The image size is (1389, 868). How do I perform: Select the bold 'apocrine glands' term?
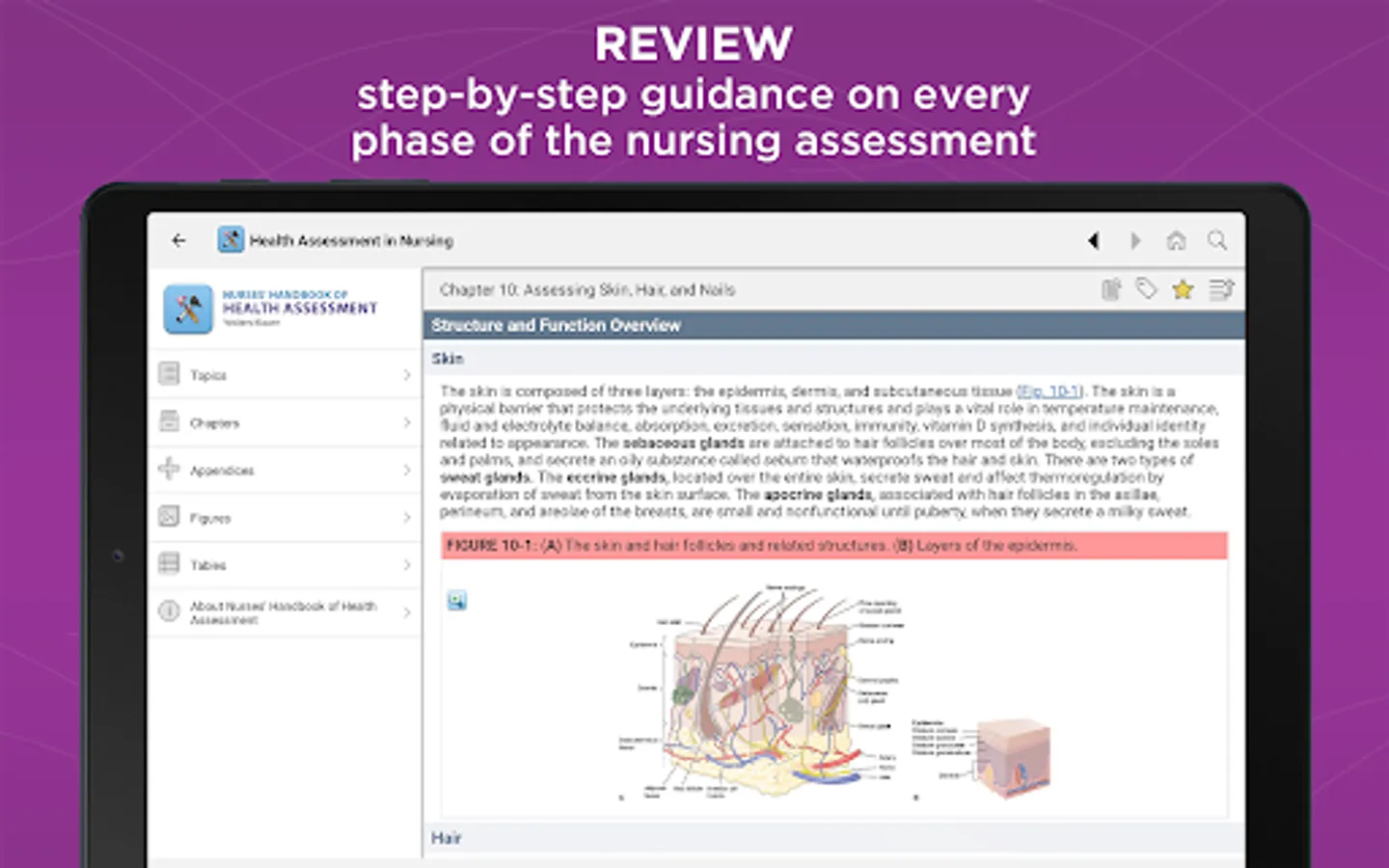[819, 495]
